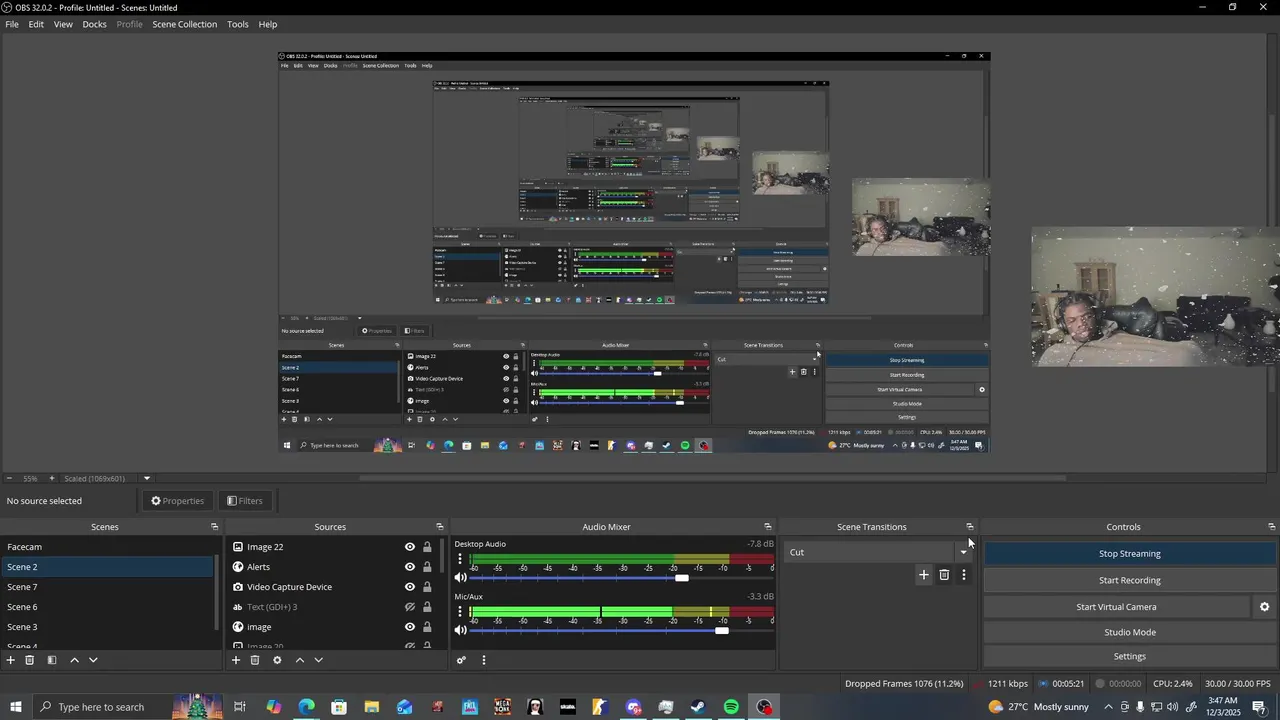Open virtual camera settings gear icon
This screenshot has width=1280, height=720.
point(1264,607)
